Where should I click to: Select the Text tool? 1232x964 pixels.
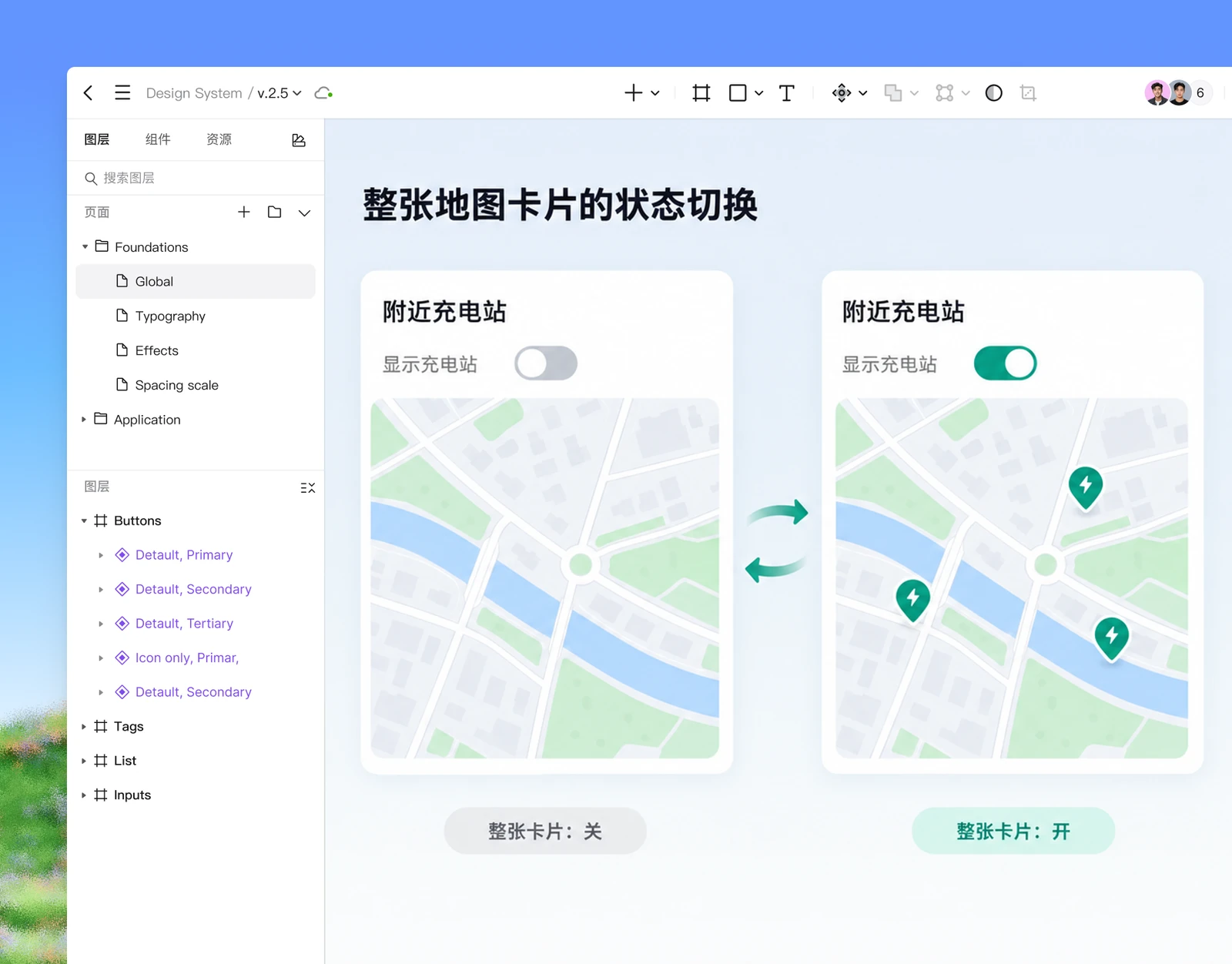tap(786, 93)
